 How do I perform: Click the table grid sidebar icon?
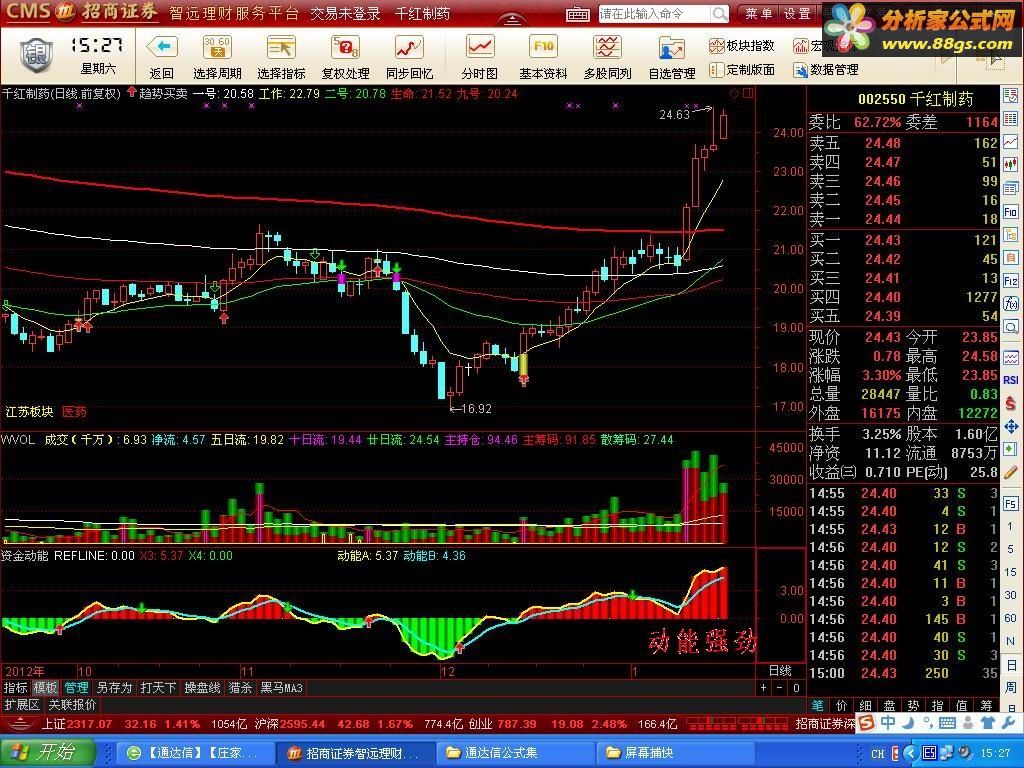(1010, 119)
